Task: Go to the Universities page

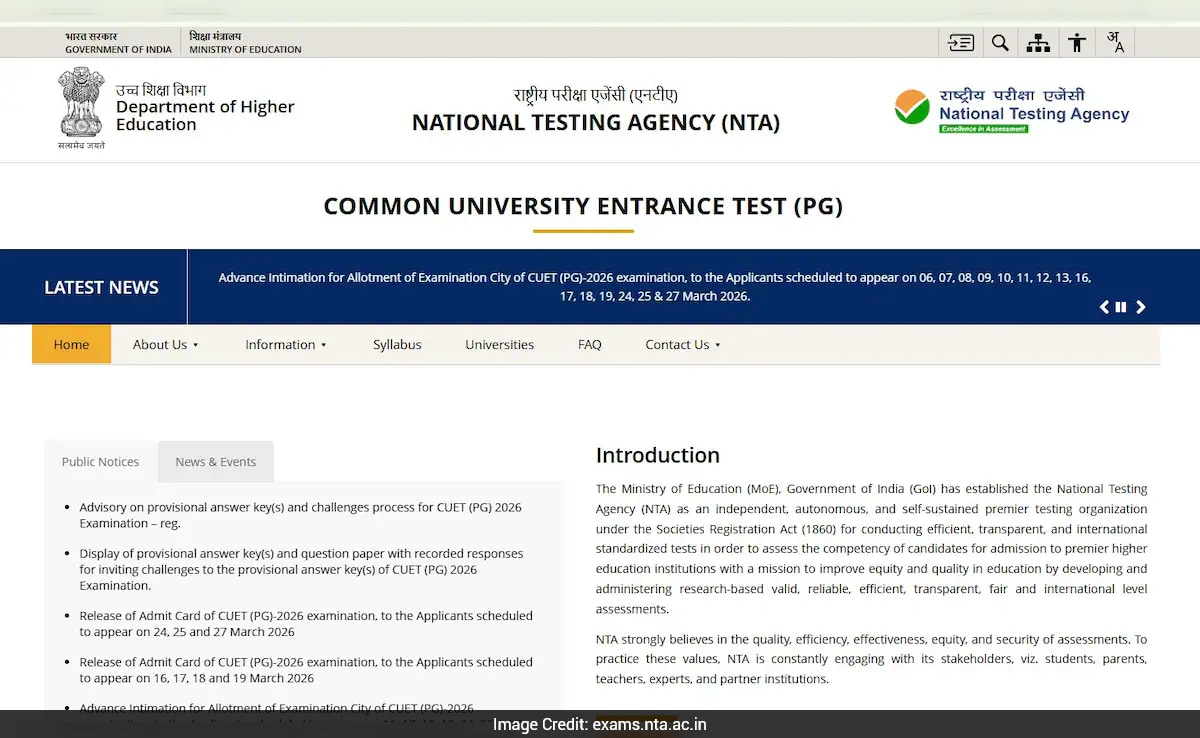Action: (x=499, y=344)
